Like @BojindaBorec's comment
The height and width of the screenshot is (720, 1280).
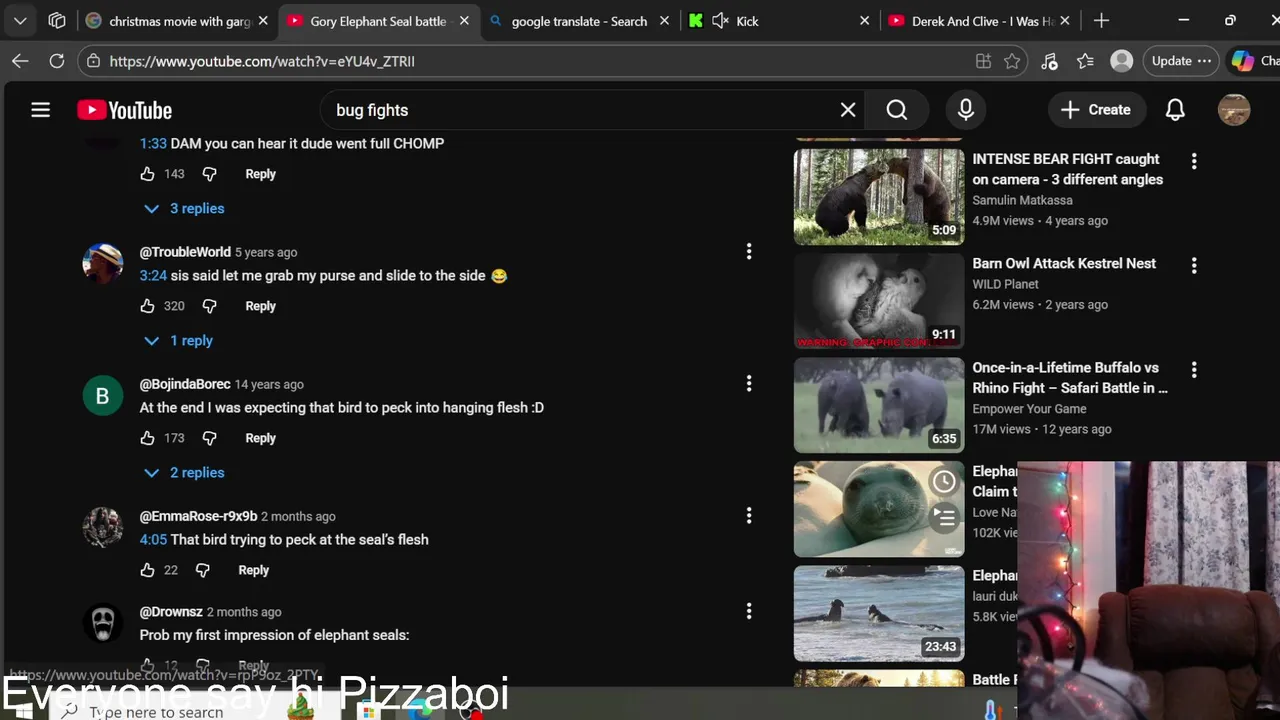147,438
